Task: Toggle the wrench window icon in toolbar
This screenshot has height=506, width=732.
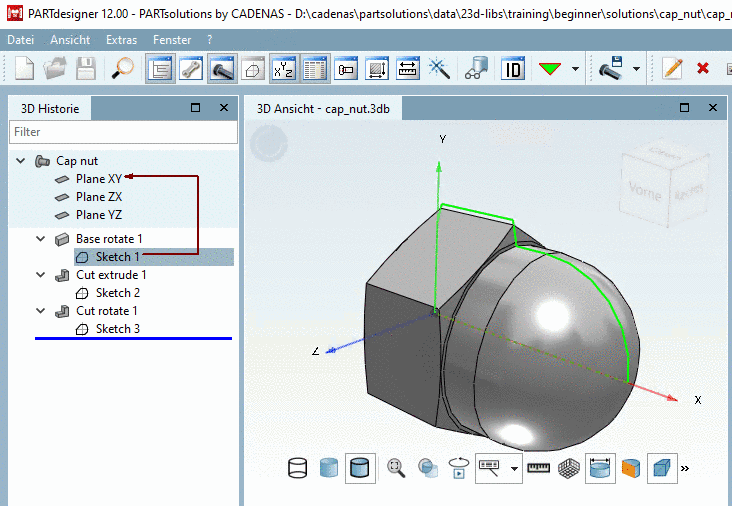Action: (191, 69)
